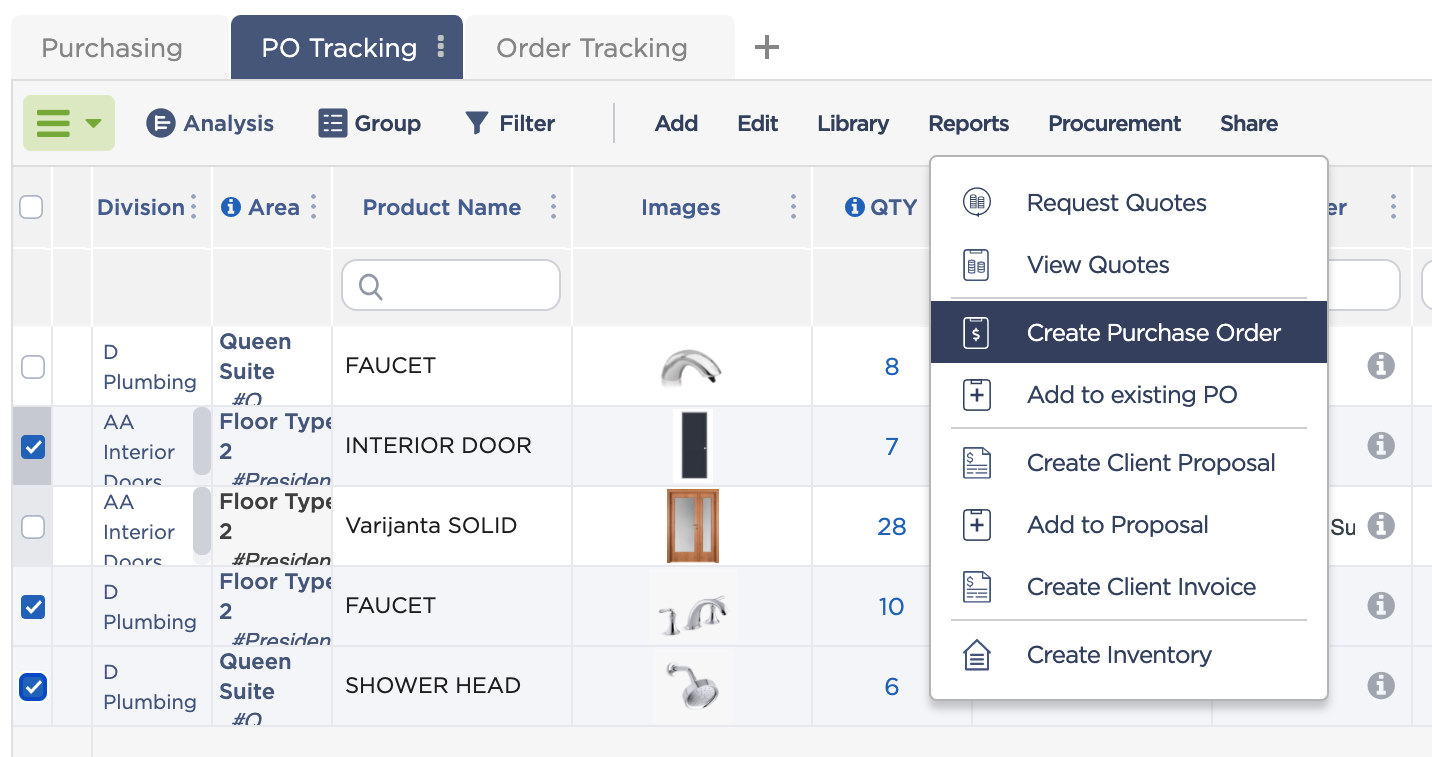The image size is (1432, 757).
Task: Toggle the select-all header checkbox
Action: pyautogui.click(x=31, y=207)
